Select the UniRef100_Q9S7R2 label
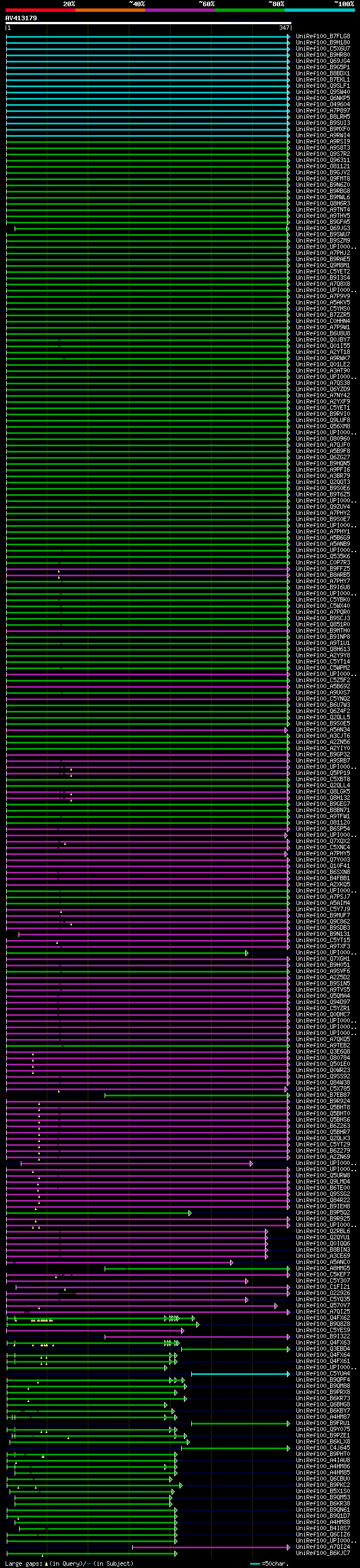 pyautogui.click(x=323, y=154)
